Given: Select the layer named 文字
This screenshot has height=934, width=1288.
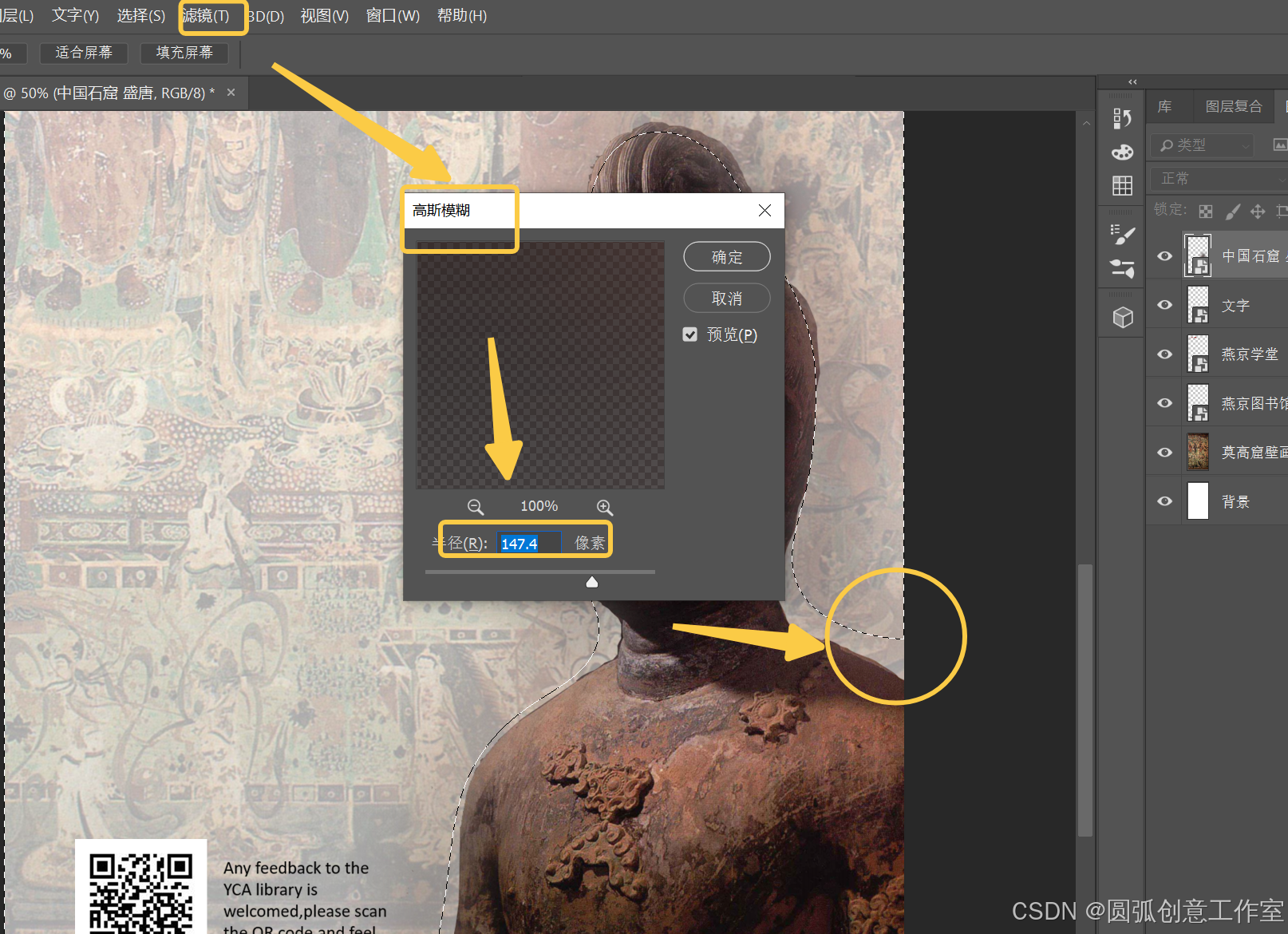Looking at the screenshot, I should point(1235,306).
